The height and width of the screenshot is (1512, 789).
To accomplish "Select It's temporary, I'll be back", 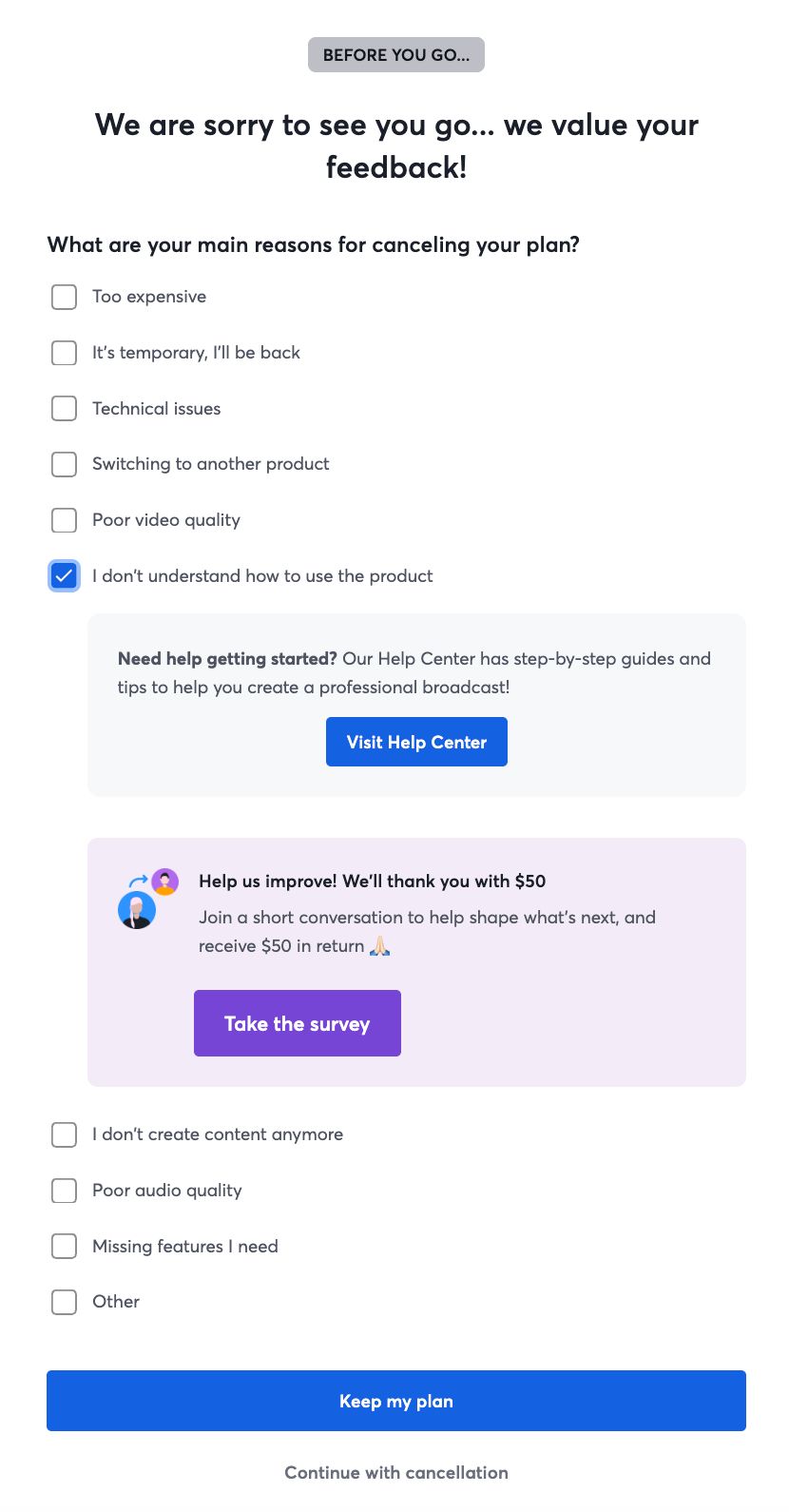I will click(x=64, y=353).
